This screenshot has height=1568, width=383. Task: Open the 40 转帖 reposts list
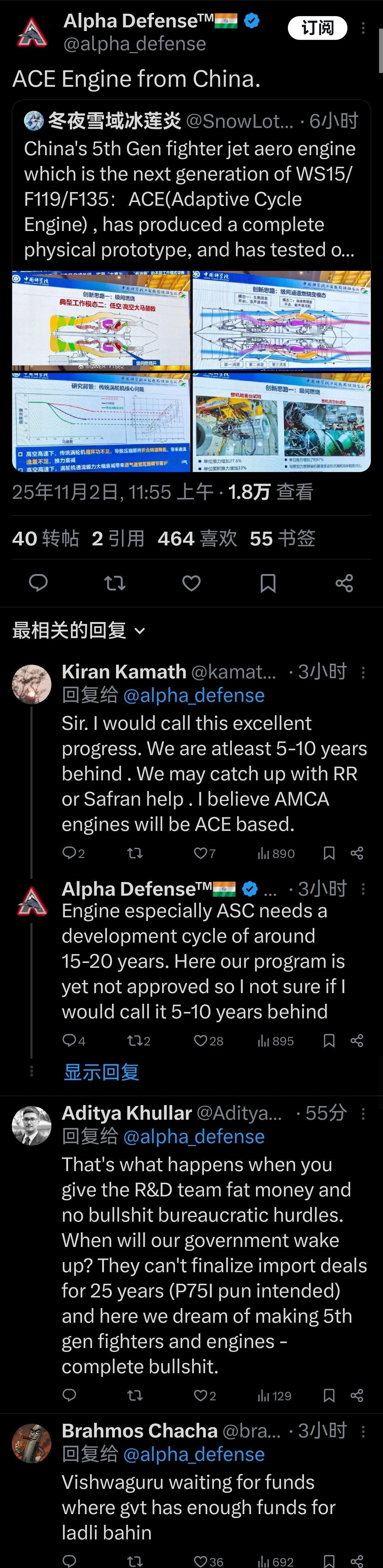[x=46, y=538]
